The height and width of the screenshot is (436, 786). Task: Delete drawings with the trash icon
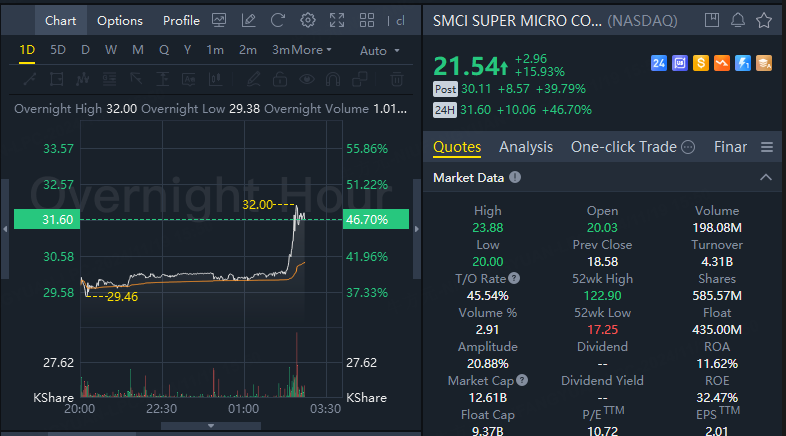point(397,79)
